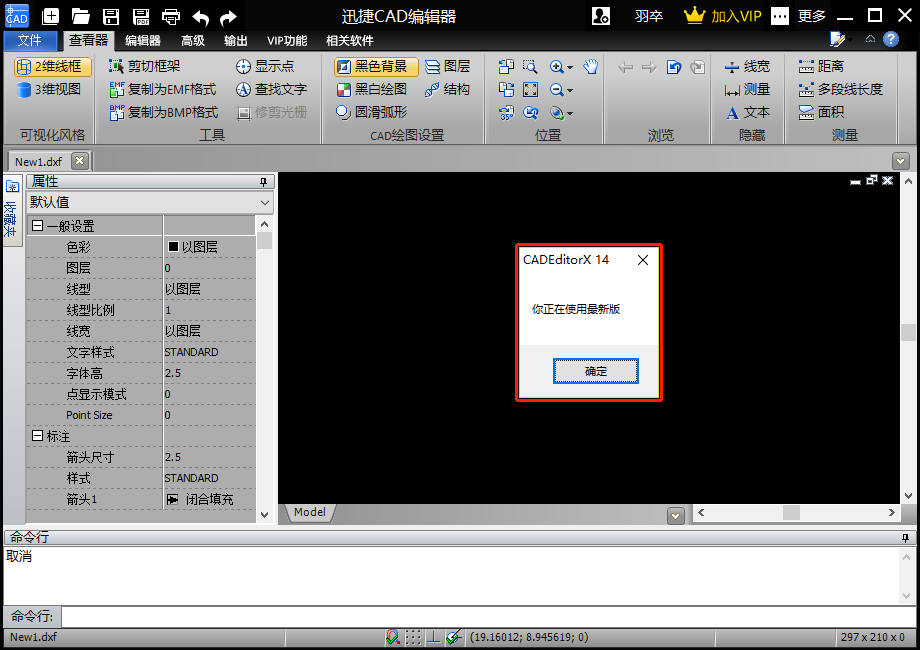This screenshot has height=650, width=920.
Task: Activate the hand pan tool
Action: [x=591, y=66]
